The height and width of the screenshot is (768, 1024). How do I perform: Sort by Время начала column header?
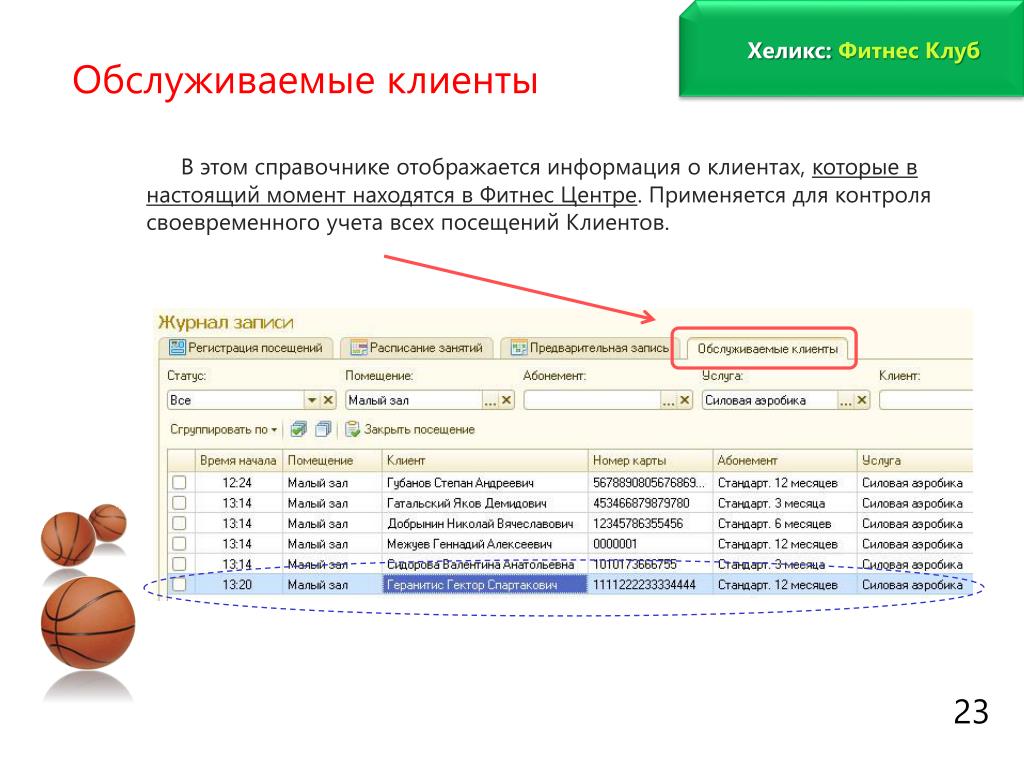pos(238,460)
